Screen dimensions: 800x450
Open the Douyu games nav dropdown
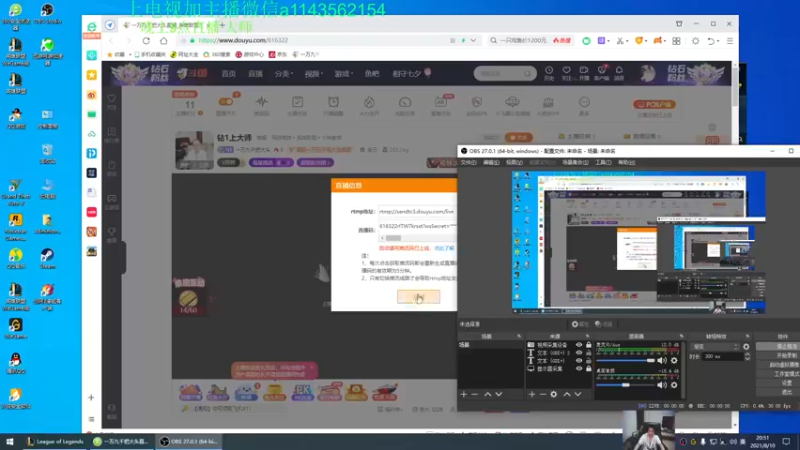[343, 74]
